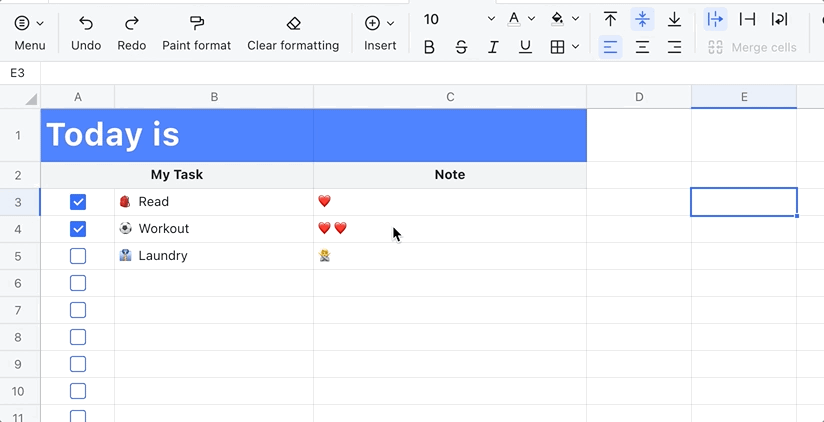The image size is (824, 422).
Task: Apply bold formatting
Action: tap(429, 47)
